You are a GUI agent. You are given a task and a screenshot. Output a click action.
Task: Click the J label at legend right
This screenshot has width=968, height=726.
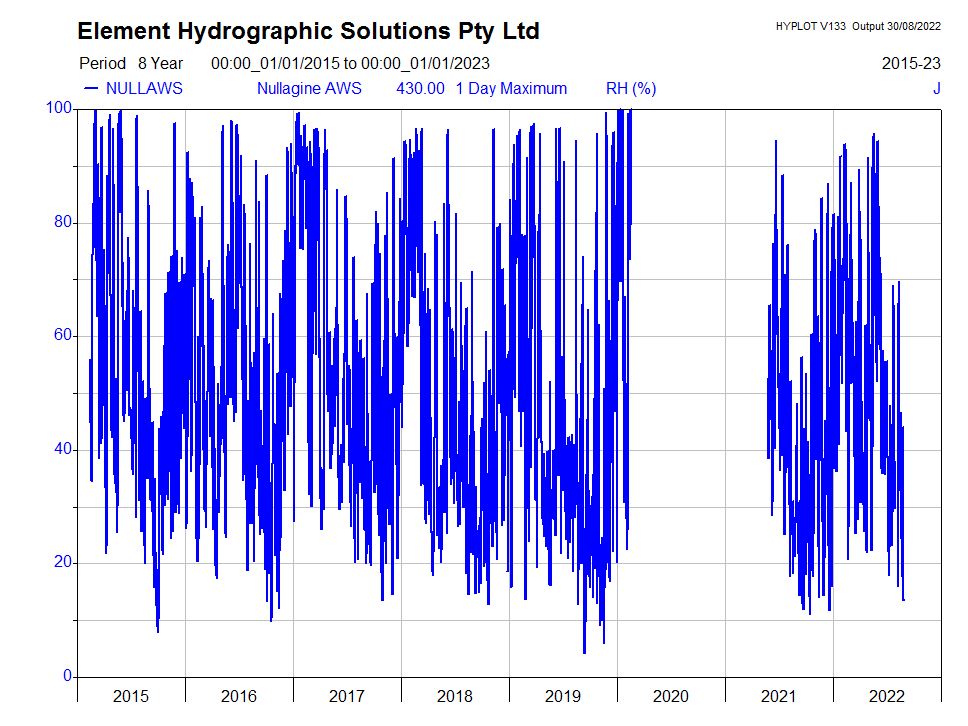tap(937, 88)
